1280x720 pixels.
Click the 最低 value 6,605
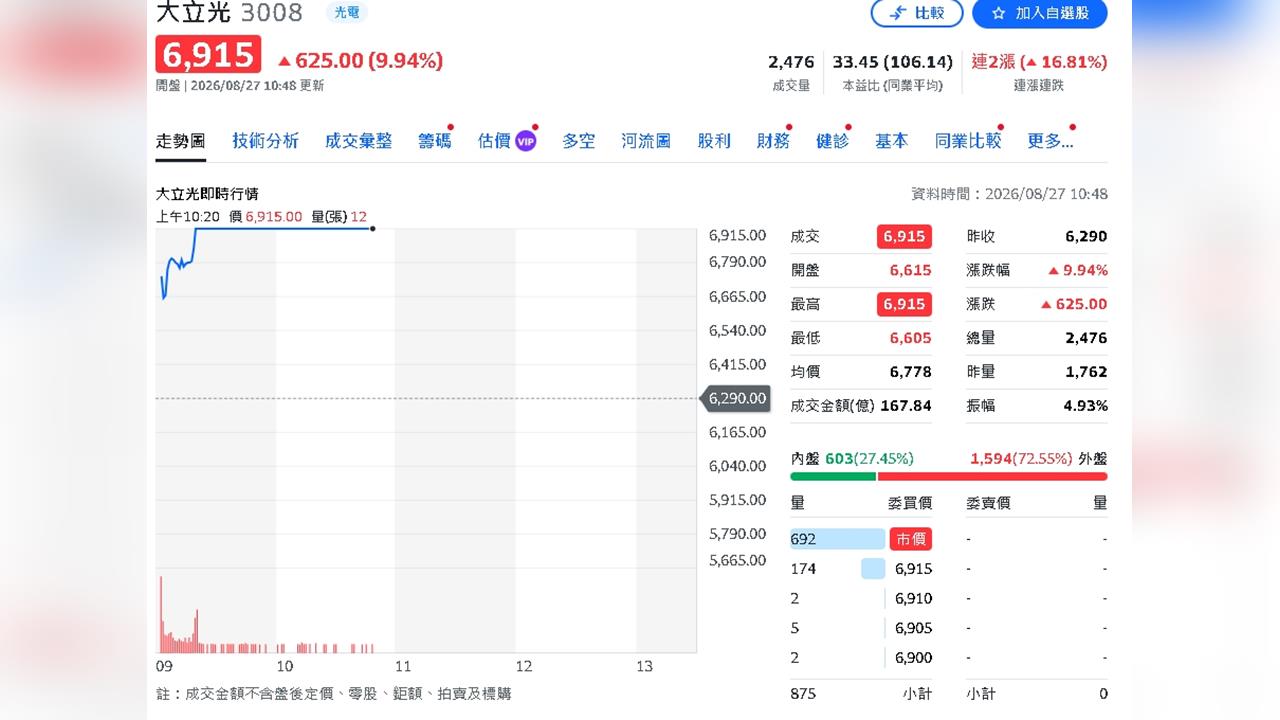point(910,338)
